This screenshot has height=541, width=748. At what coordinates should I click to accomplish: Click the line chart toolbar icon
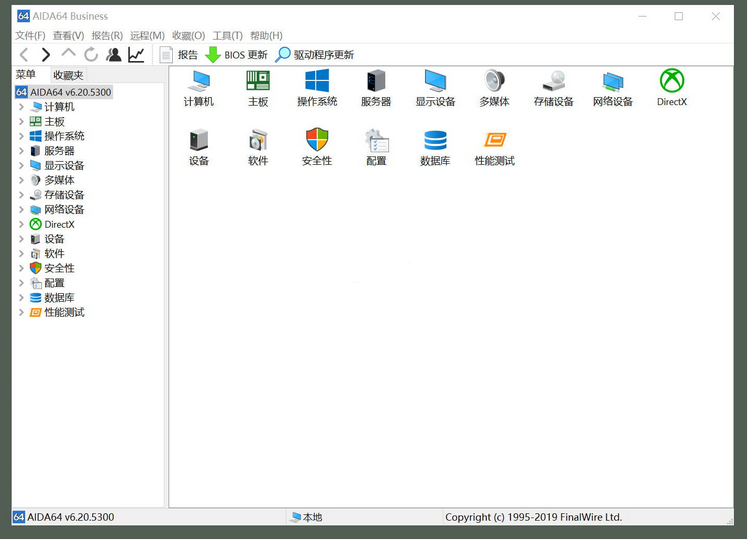136,55
